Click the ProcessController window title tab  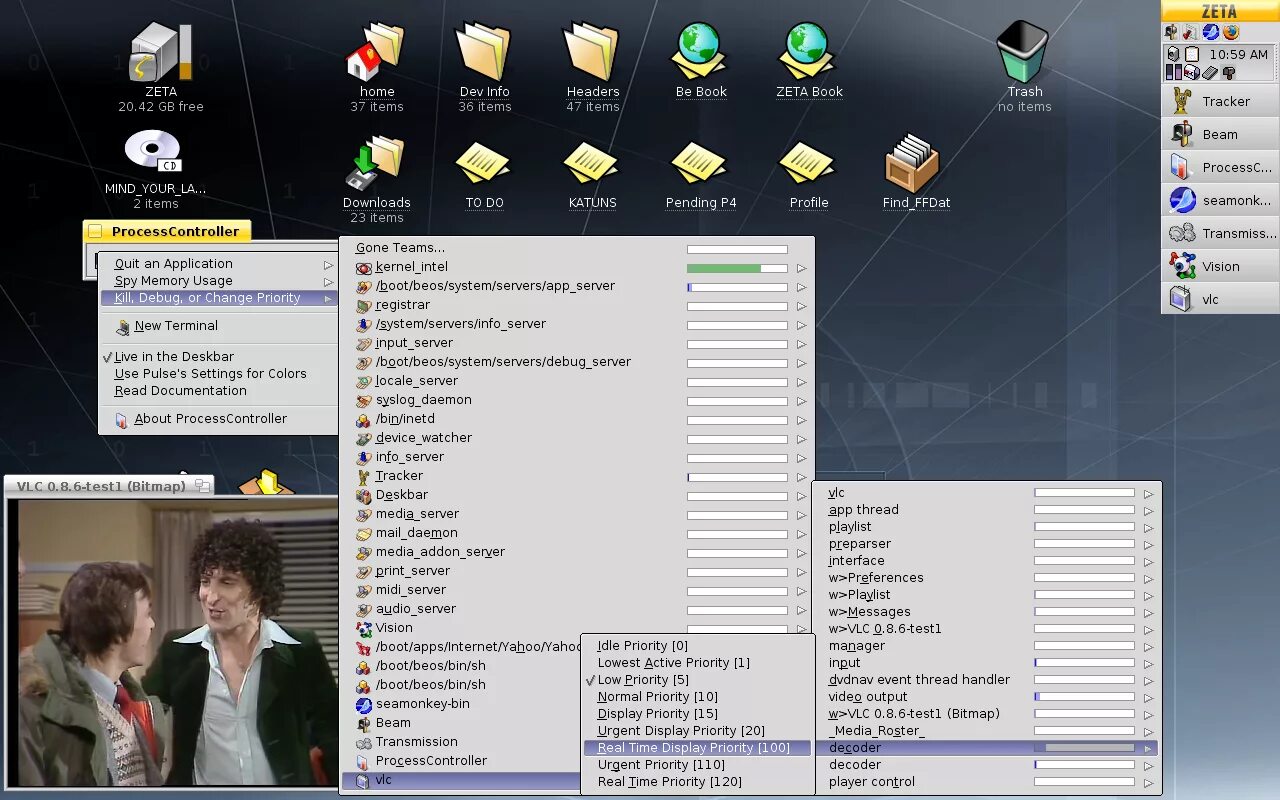pos(166,231)
